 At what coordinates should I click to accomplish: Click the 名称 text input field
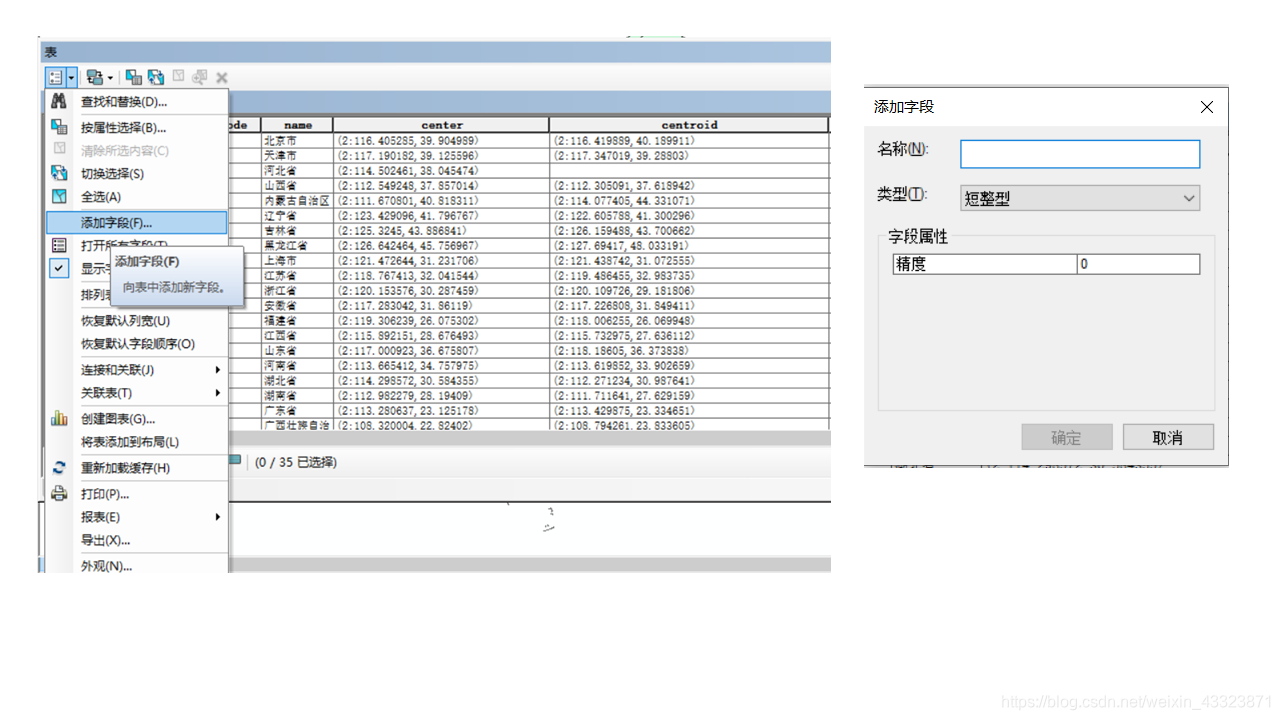[x=1080, y=153]
